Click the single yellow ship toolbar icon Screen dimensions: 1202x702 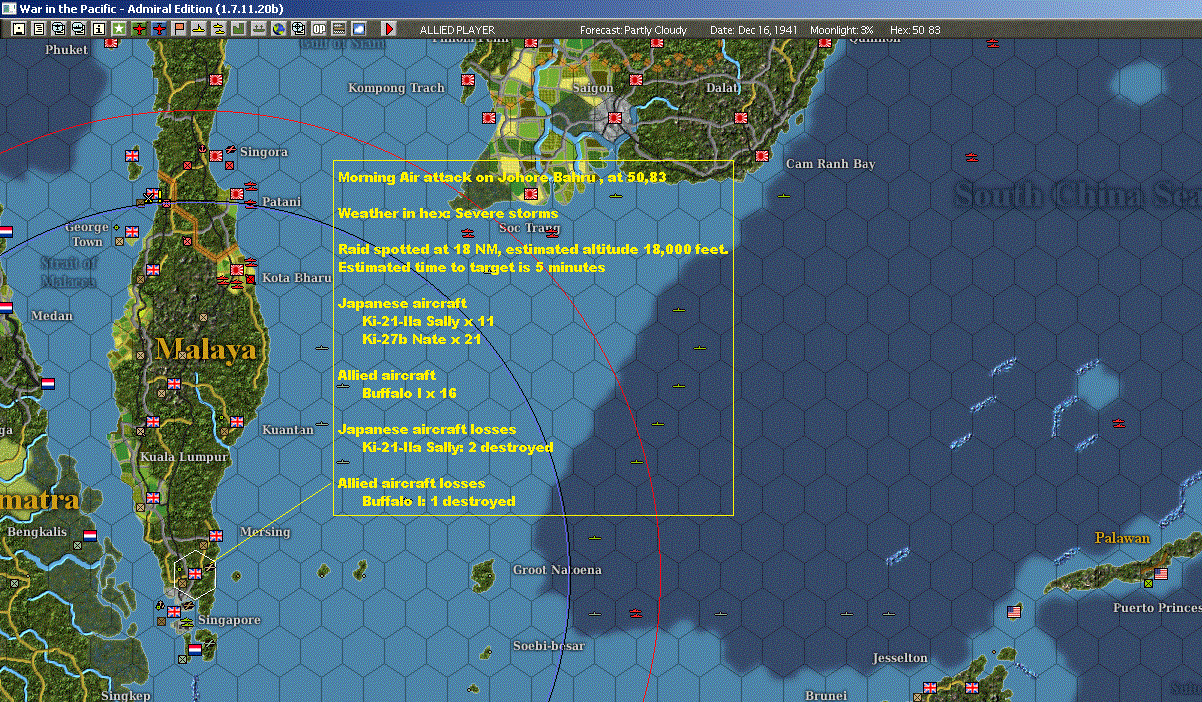pos(199,29)
